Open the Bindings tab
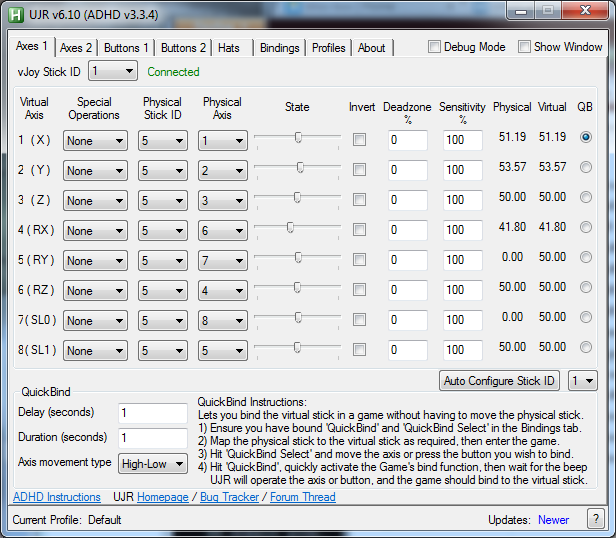Screen dimensions: 616x538 279,48
